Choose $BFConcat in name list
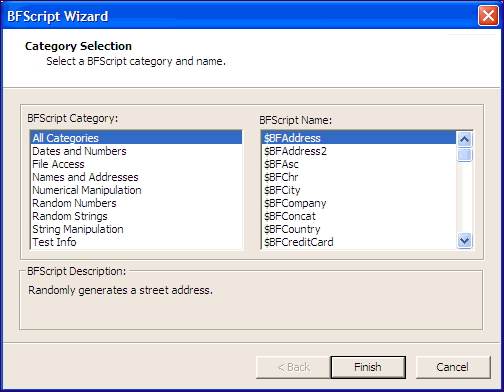 [359, 216]
